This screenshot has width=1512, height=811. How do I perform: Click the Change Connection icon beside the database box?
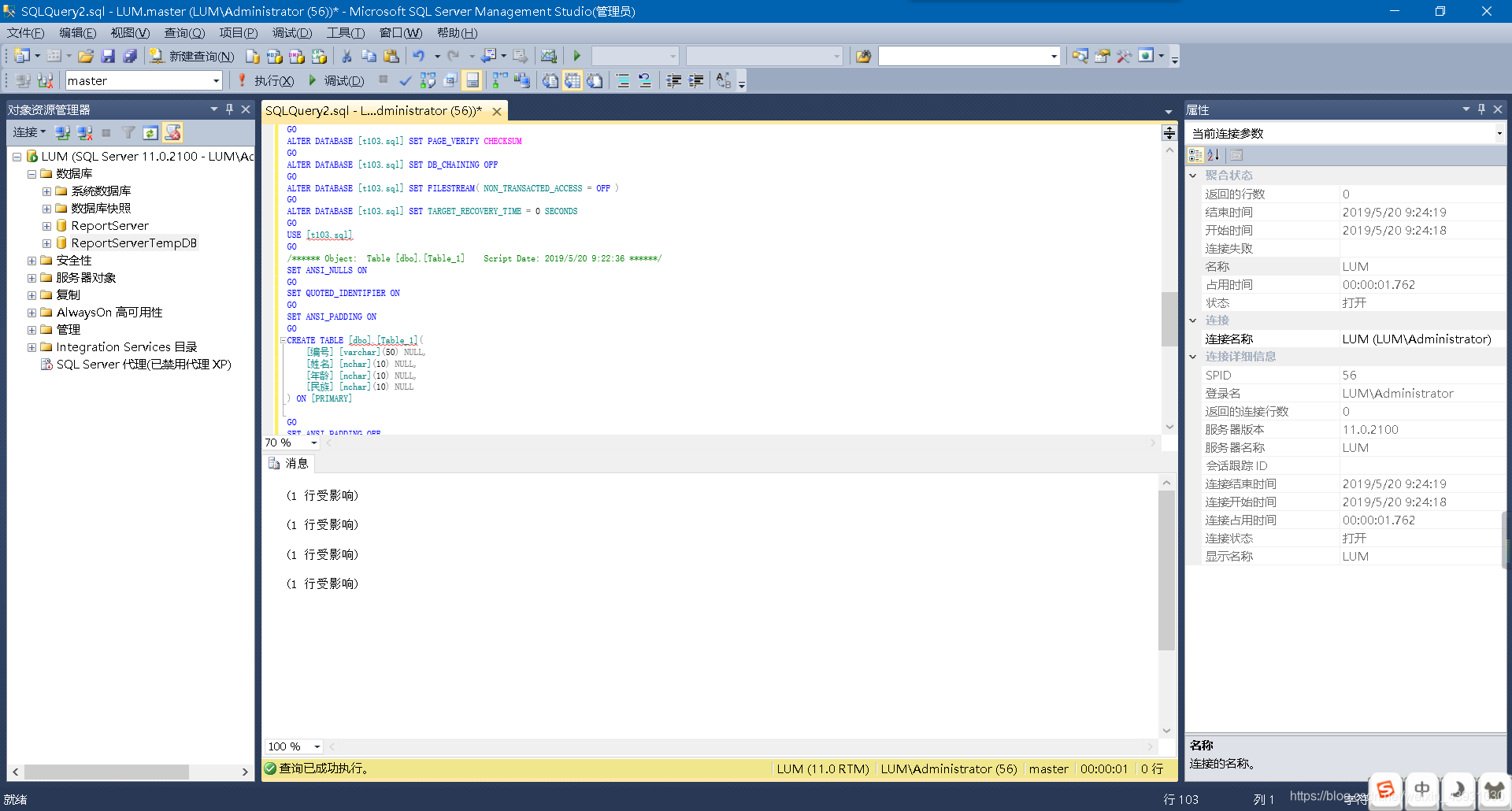click(45, 80)
